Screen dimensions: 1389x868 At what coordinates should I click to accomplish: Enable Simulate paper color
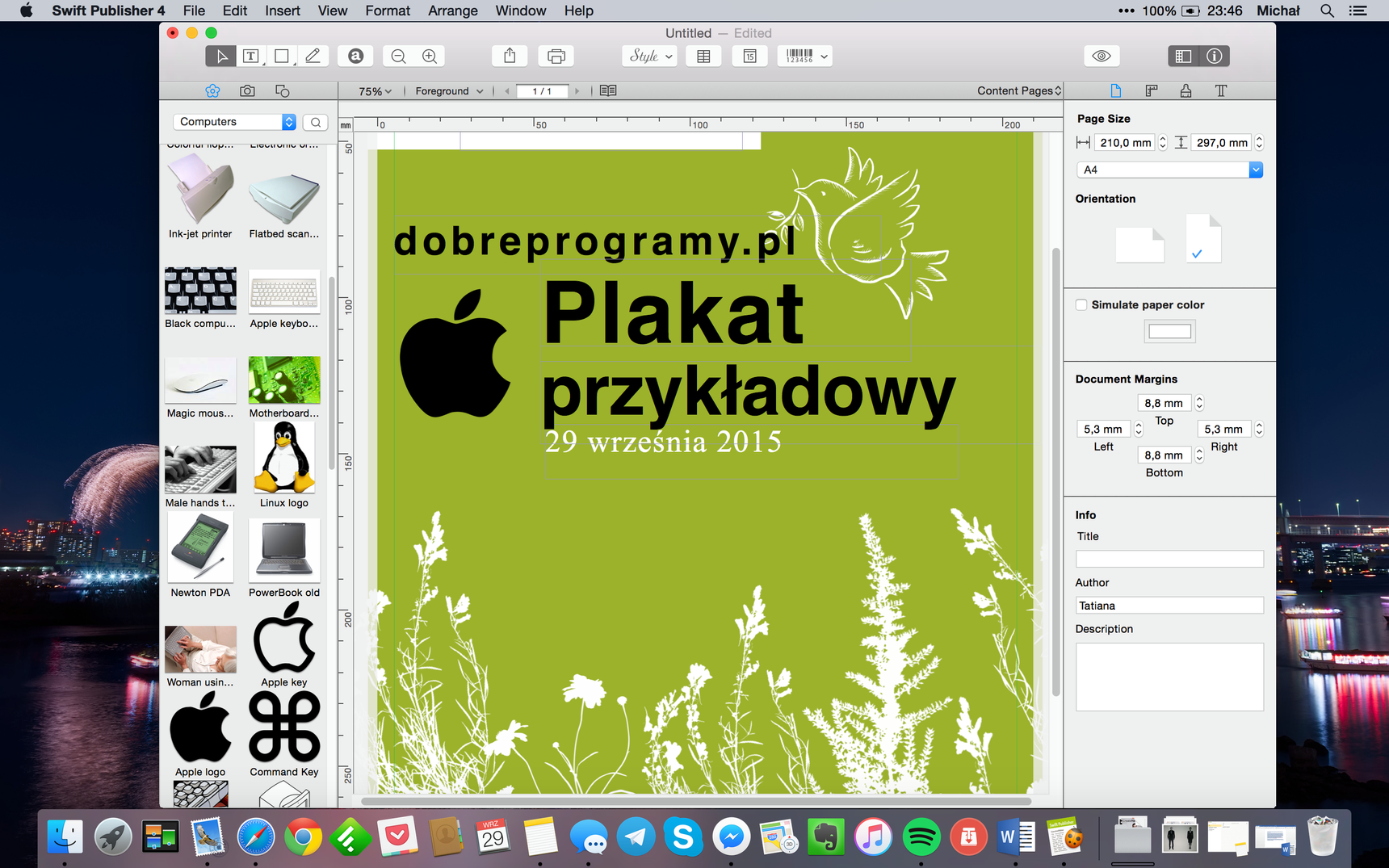(x=1081, y=304)
